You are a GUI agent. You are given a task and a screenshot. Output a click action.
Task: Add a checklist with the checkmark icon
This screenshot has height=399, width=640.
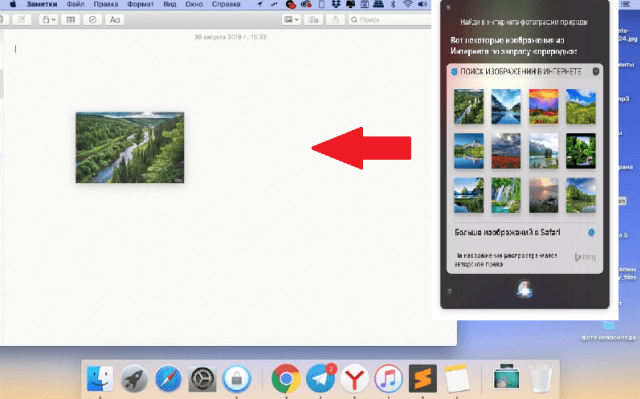click(93, 20)
